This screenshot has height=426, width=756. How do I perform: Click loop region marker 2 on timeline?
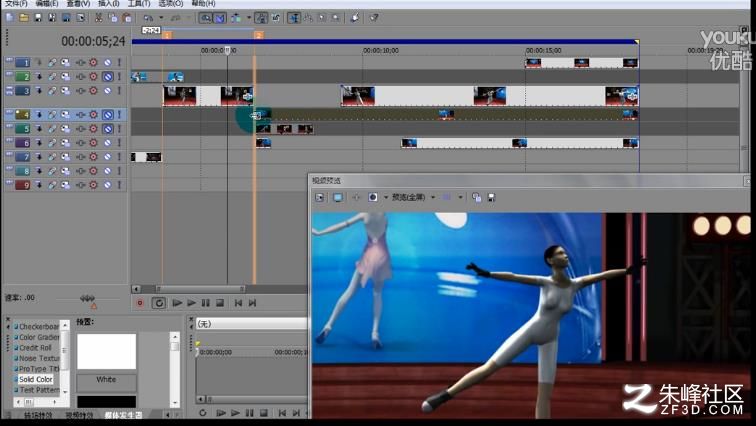click(259, 35)
